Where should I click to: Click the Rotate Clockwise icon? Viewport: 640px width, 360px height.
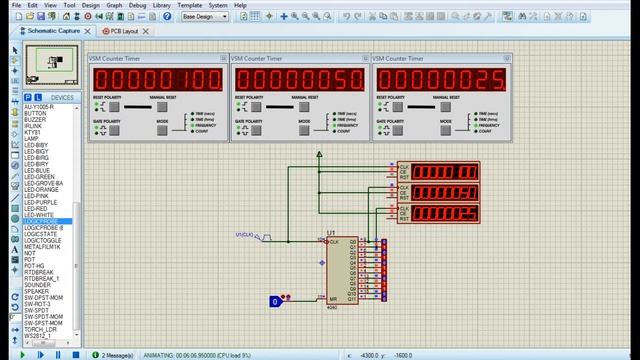click(x=15, y=297)
